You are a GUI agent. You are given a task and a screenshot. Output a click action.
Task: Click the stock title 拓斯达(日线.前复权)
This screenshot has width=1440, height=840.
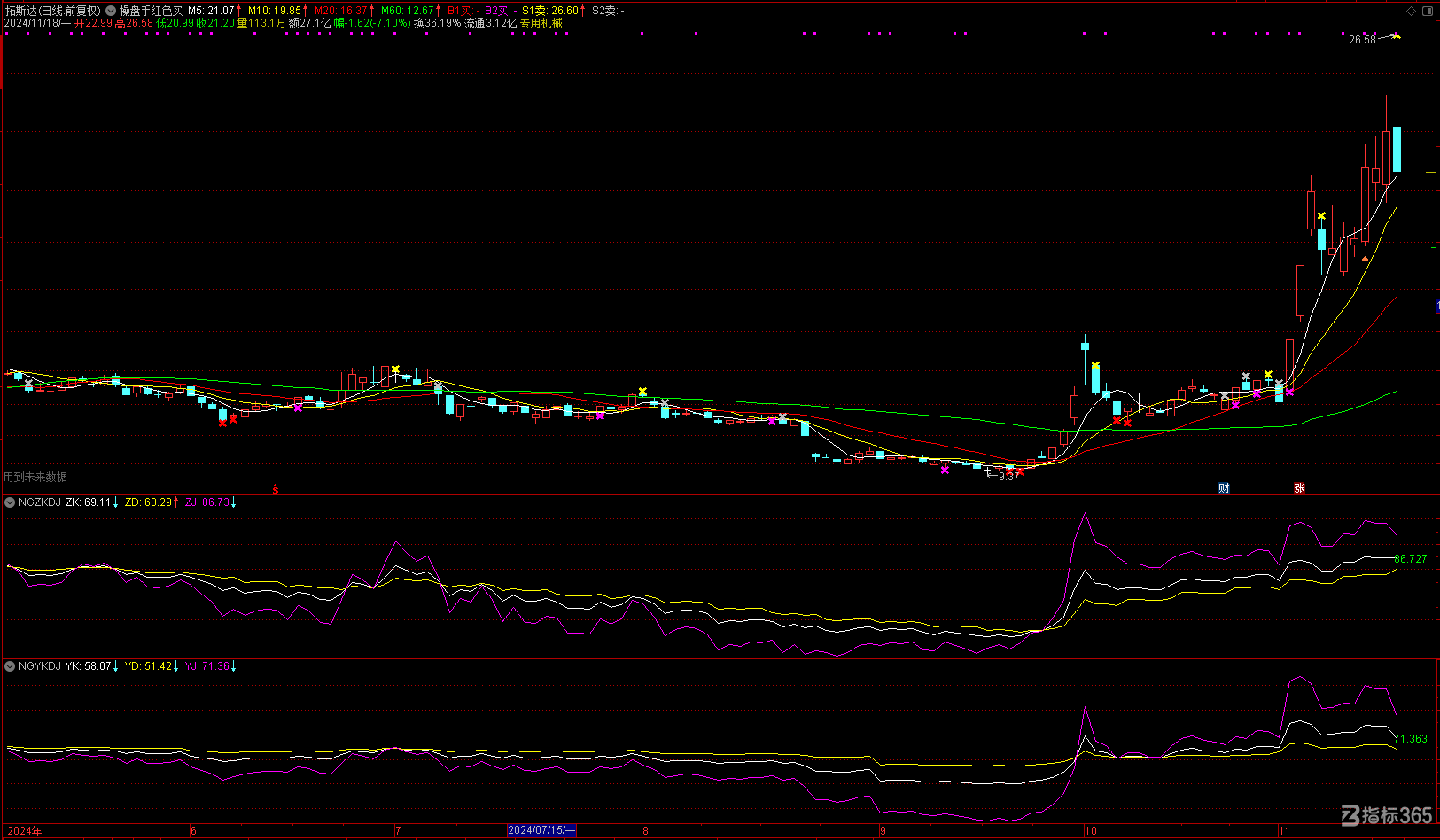pos(53,11)
